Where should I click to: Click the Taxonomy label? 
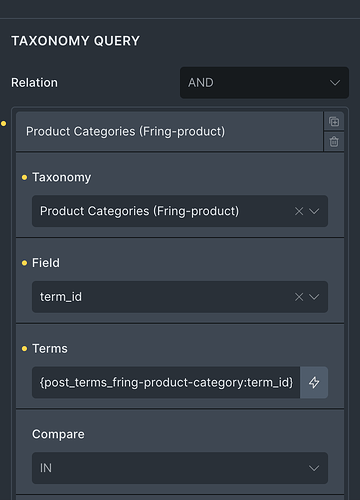[x=61, y=177]
